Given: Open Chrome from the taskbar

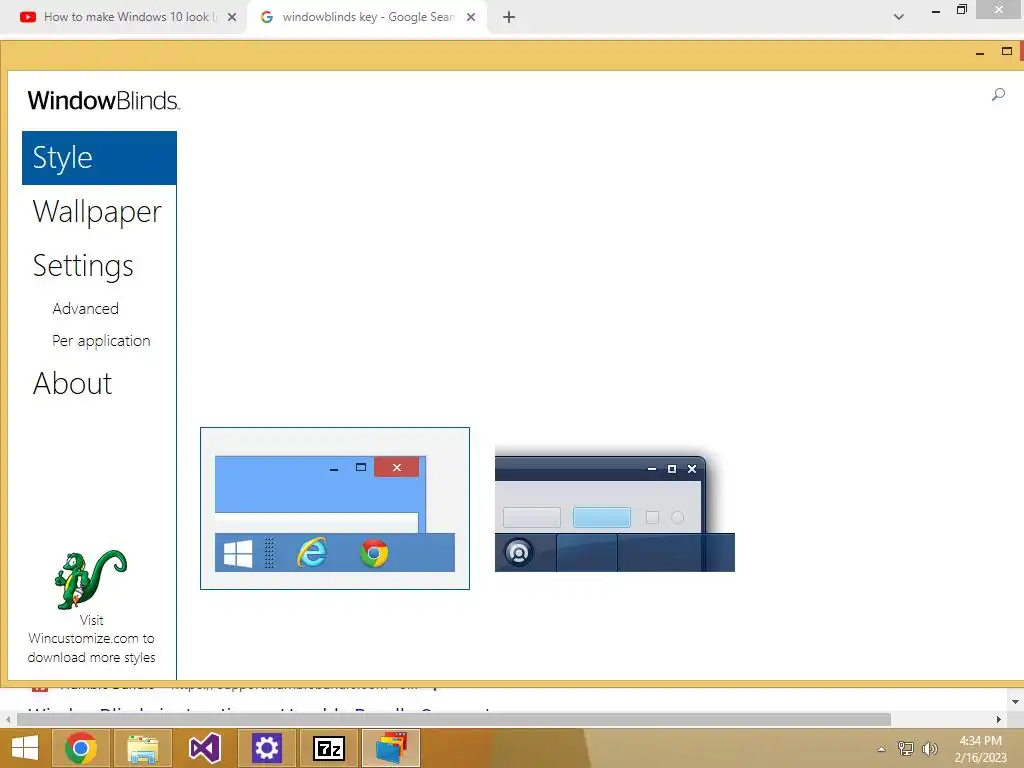Looking at the screenshot, I should pyautogui.click(x=80, y=748).
